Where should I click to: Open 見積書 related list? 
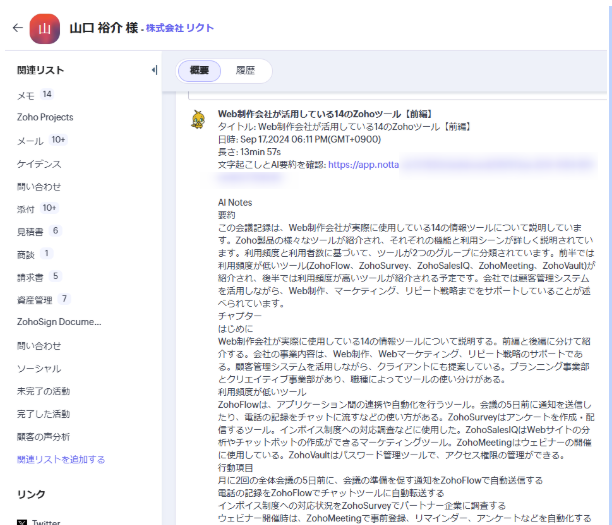click(30, 232)
